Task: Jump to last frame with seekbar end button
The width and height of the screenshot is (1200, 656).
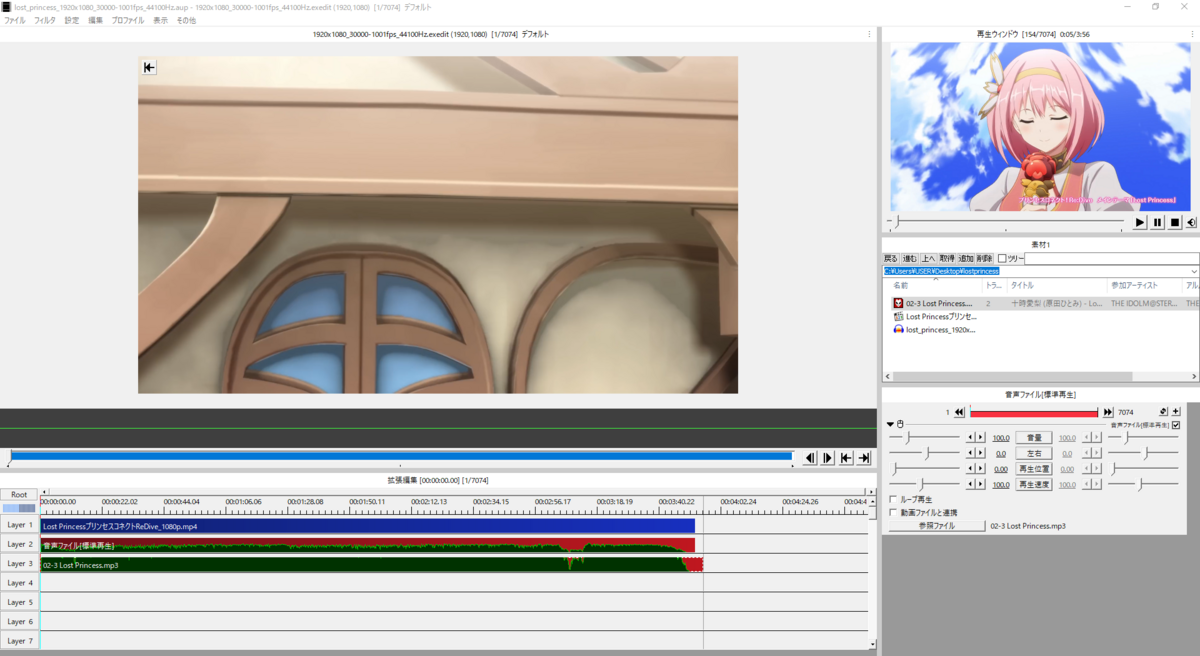Action: point(863,458)
